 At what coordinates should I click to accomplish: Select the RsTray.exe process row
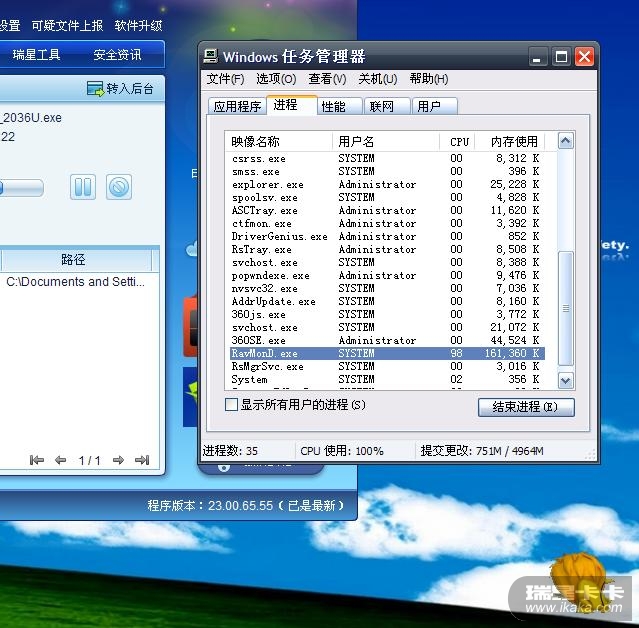coord(385,249)
